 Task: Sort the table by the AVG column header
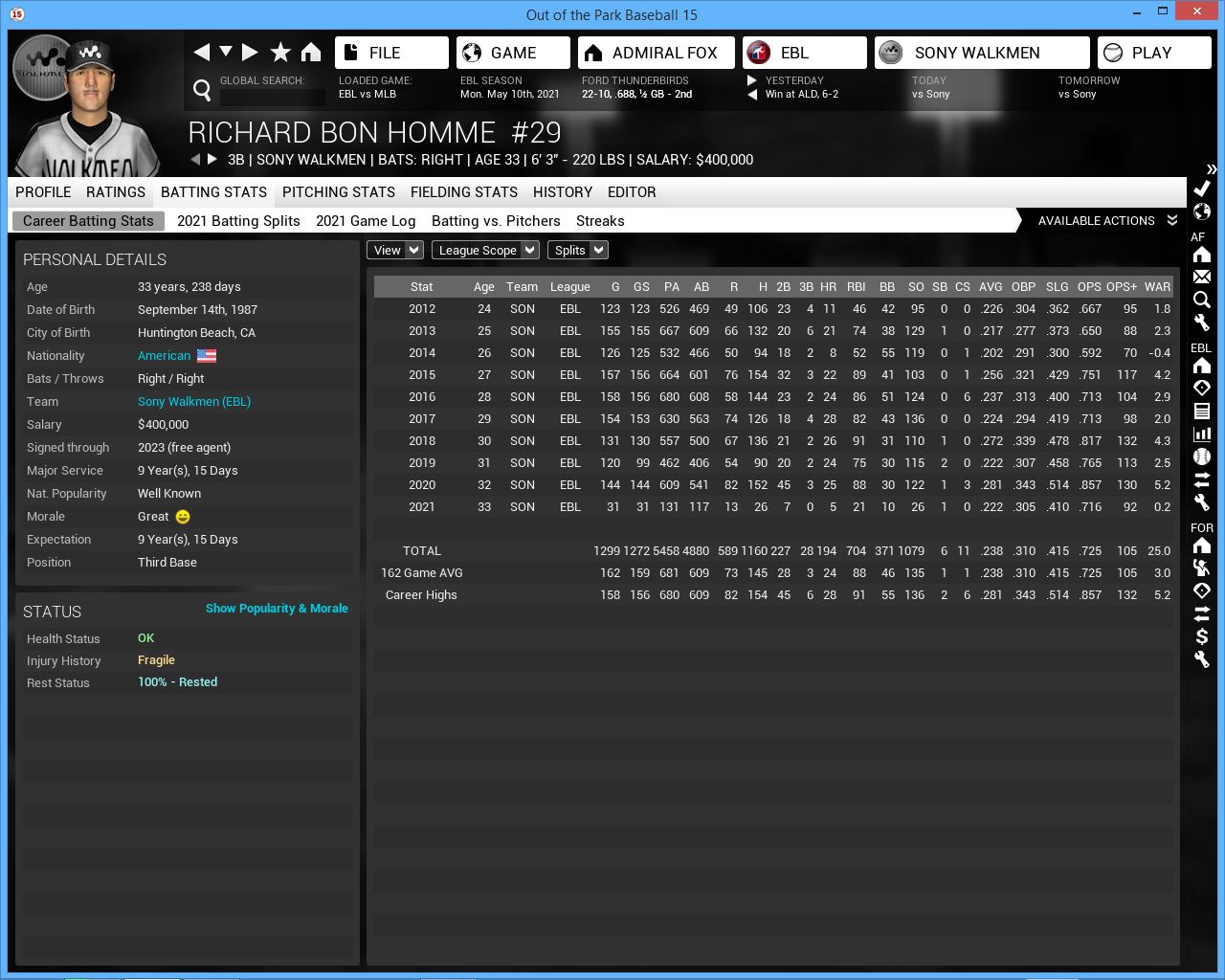click(991, 287)
